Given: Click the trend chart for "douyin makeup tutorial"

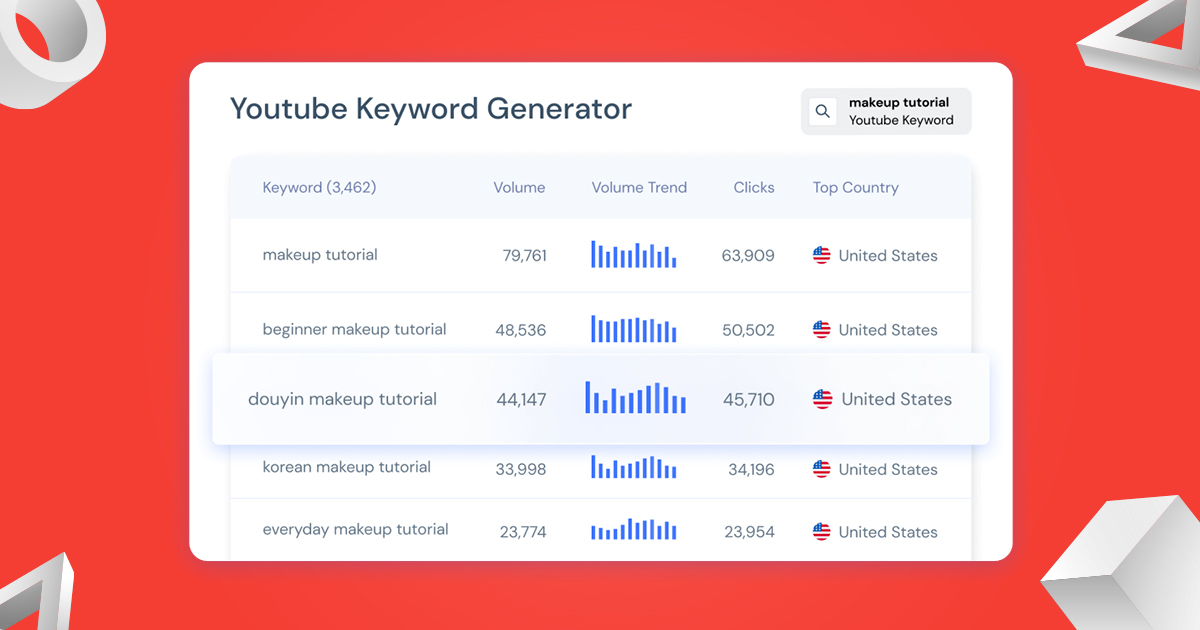Looking at the screenshot, I should point(635,397).
